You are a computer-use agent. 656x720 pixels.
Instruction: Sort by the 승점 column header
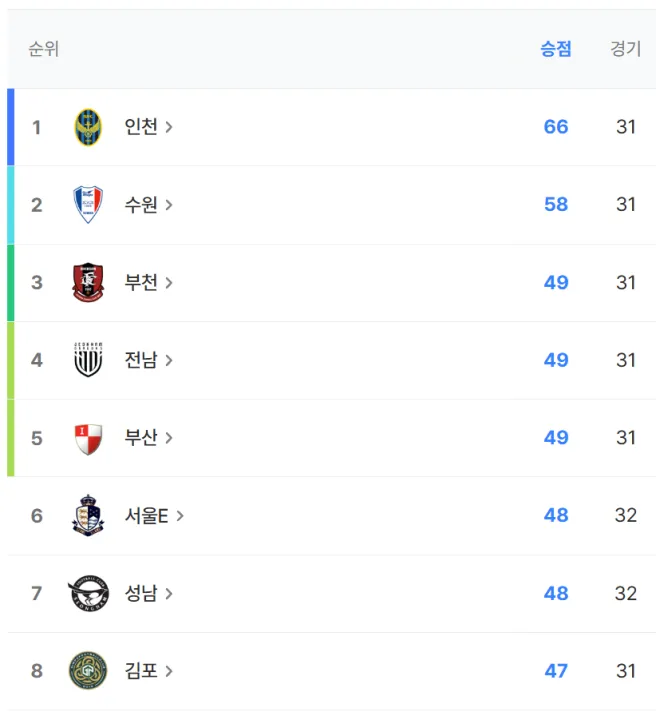[556, 49]
